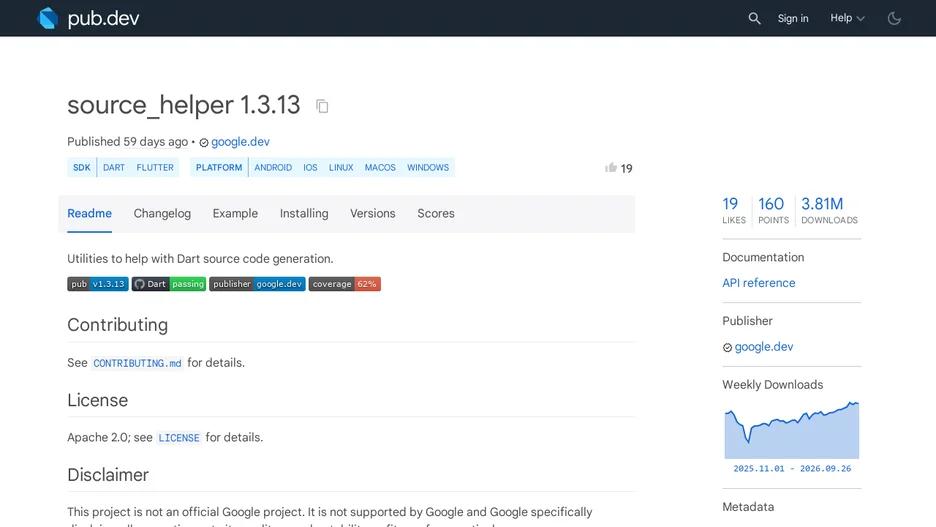Screen dimensions: 936x527
Task: Open the Help dropdown menu
Action: coord(847,18)
